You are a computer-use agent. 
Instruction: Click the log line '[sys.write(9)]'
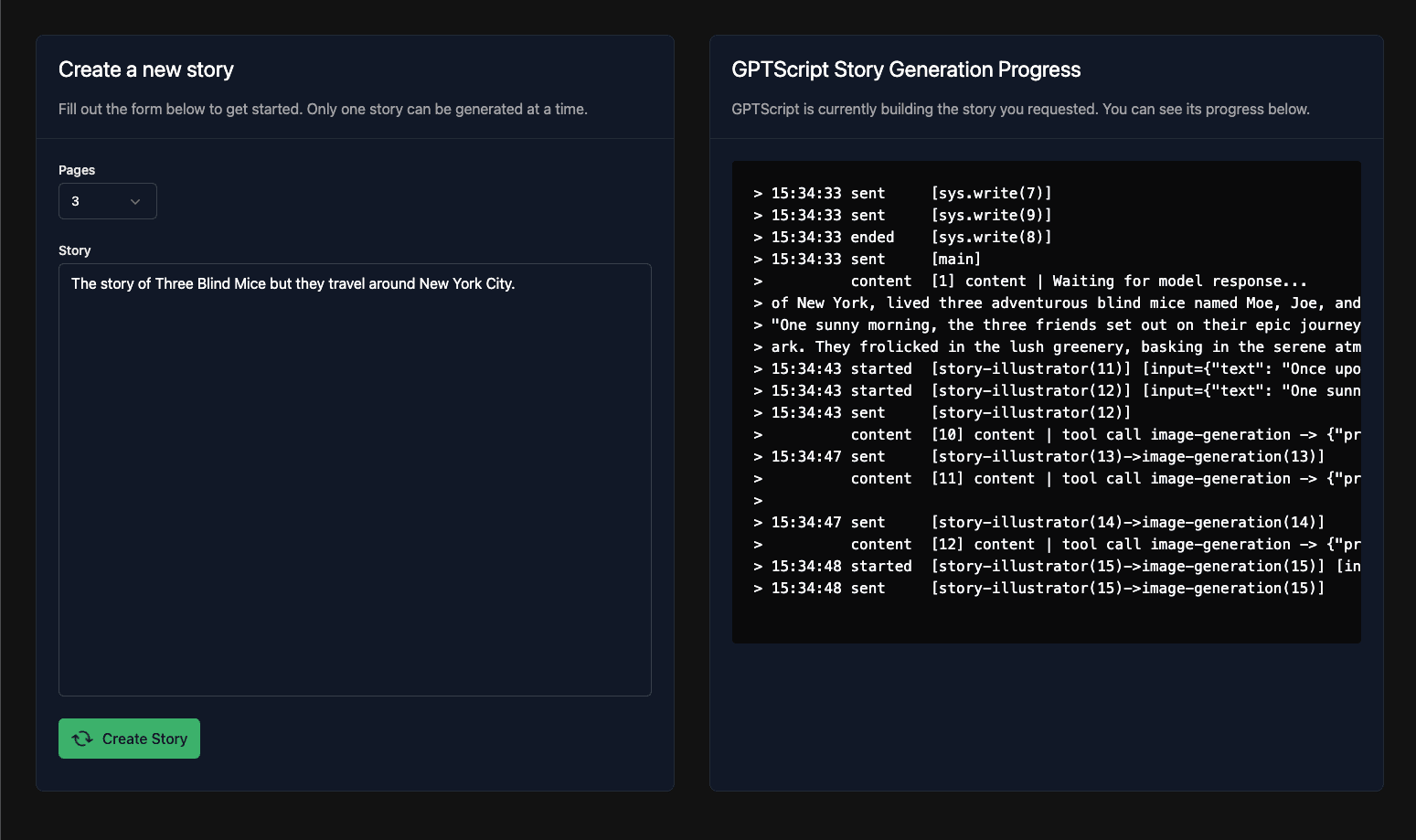[x=902, y=215]
